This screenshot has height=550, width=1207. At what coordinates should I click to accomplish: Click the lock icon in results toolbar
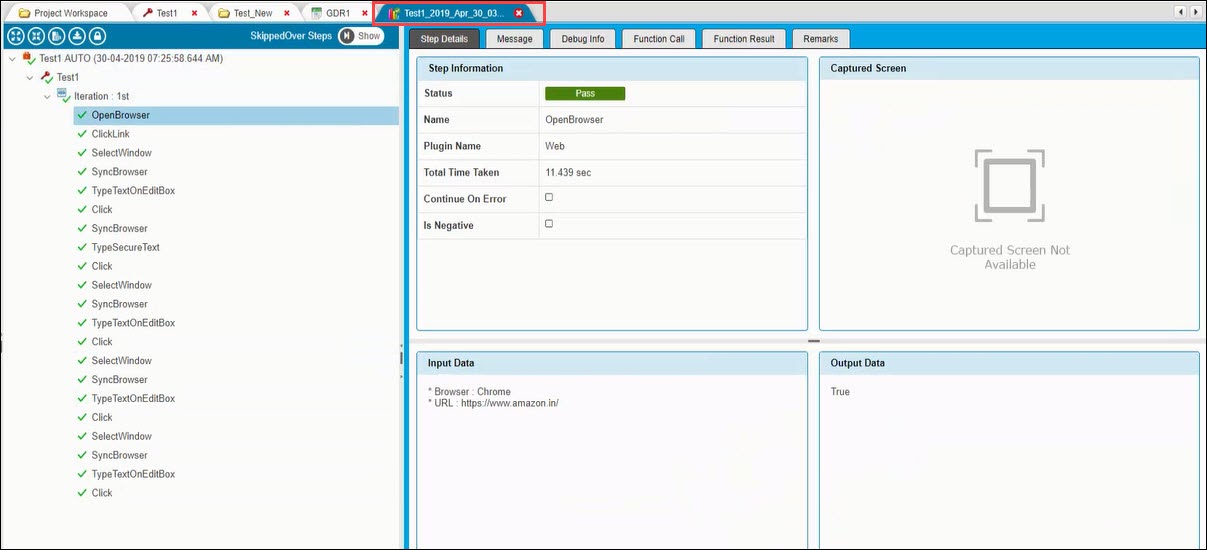pos(97,36)
